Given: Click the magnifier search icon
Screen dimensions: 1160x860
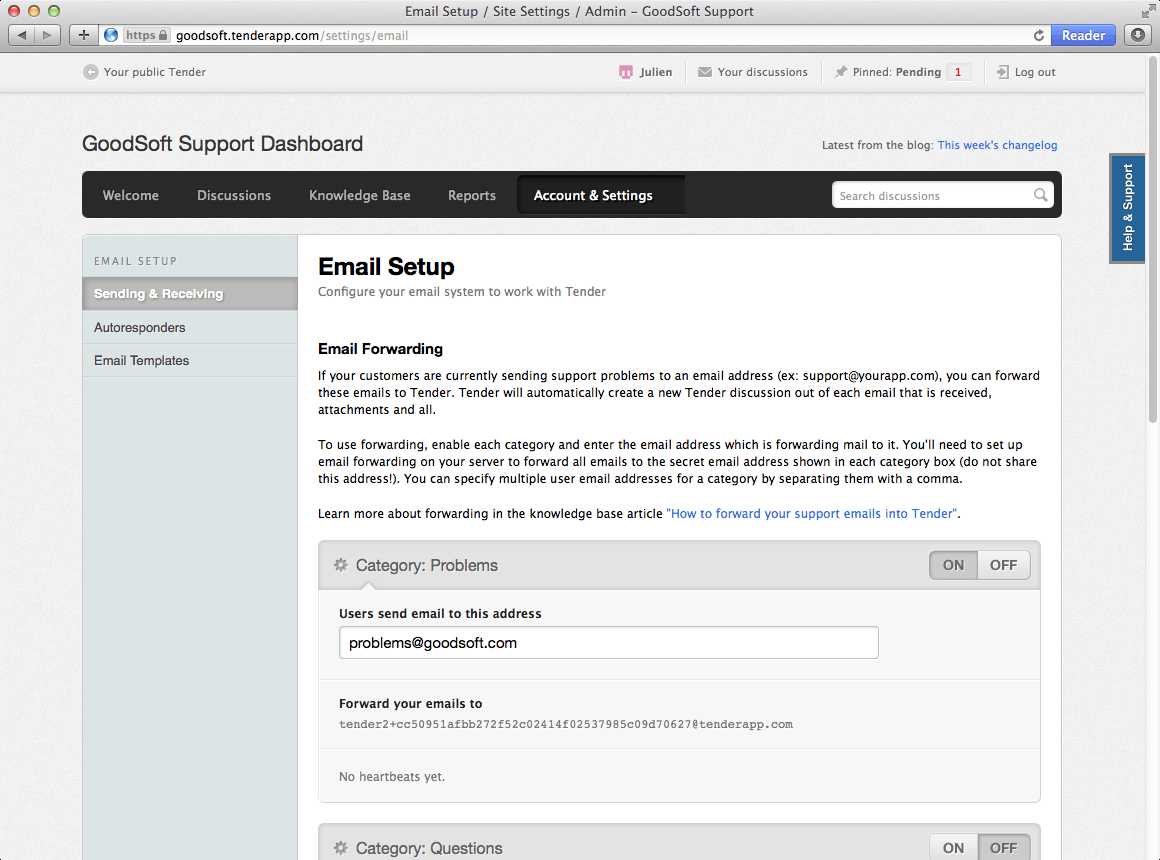Looking at the screenshot, I should tap(1040, 195).
